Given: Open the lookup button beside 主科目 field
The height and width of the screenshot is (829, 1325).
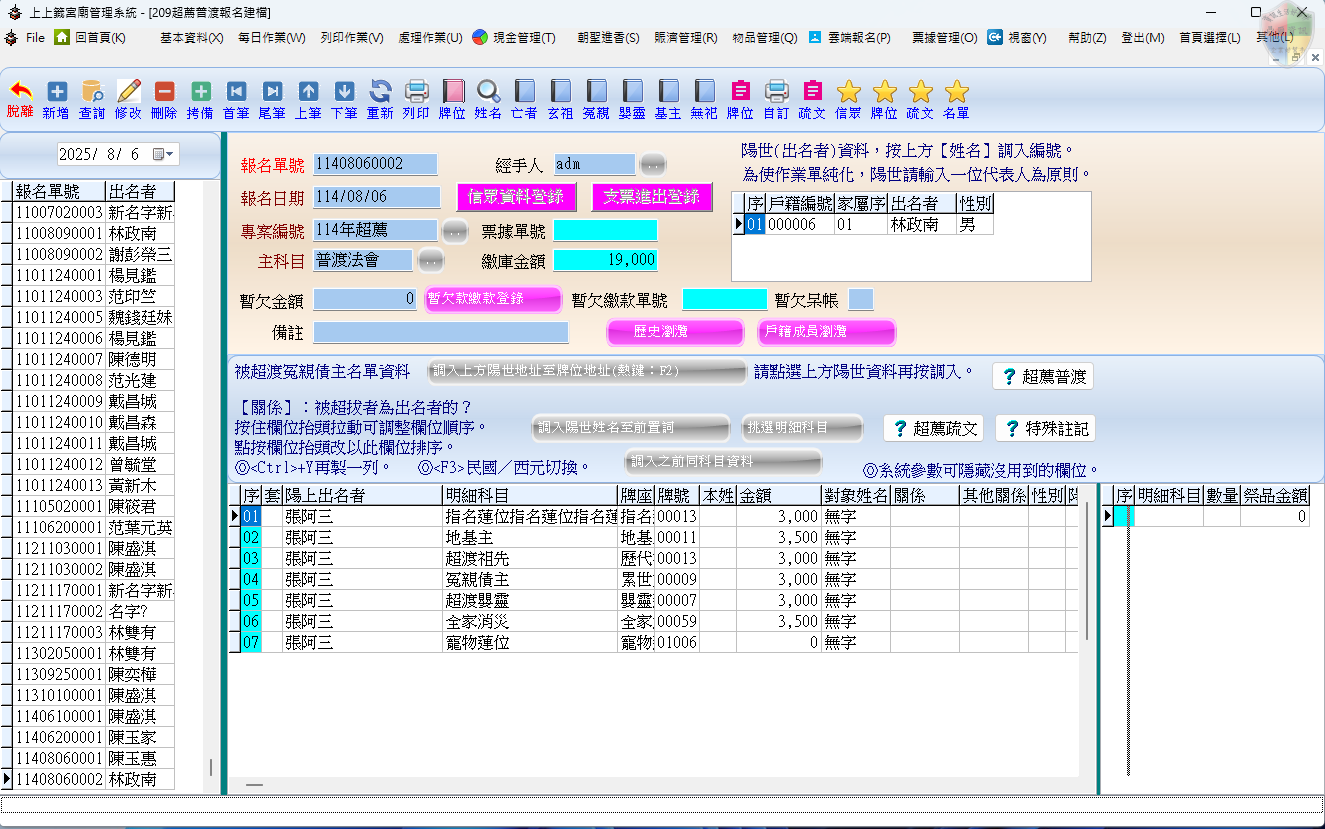Looking at the screenshot, I should [430, 261].
